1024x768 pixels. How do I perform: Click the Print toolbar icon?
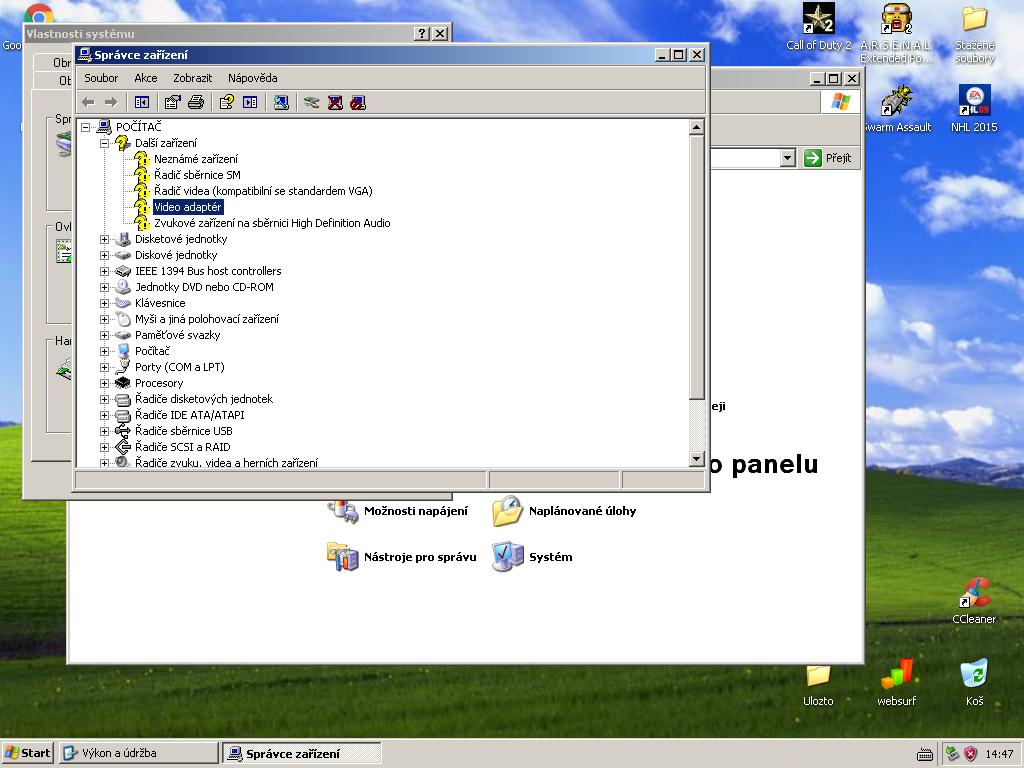196,102
